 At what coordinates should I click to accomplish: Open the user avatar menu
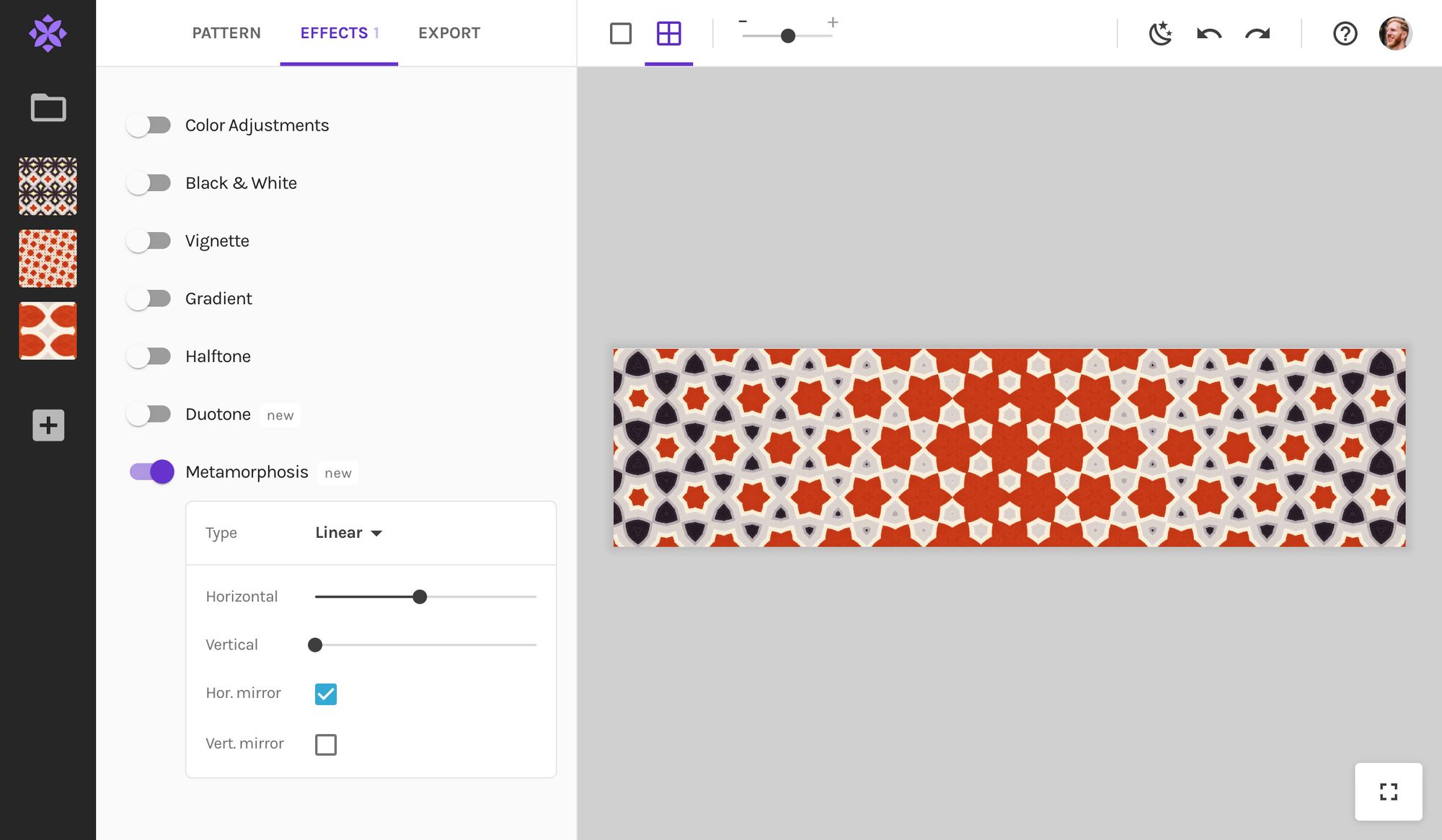pyautogui.click(x=1394, y=33)
